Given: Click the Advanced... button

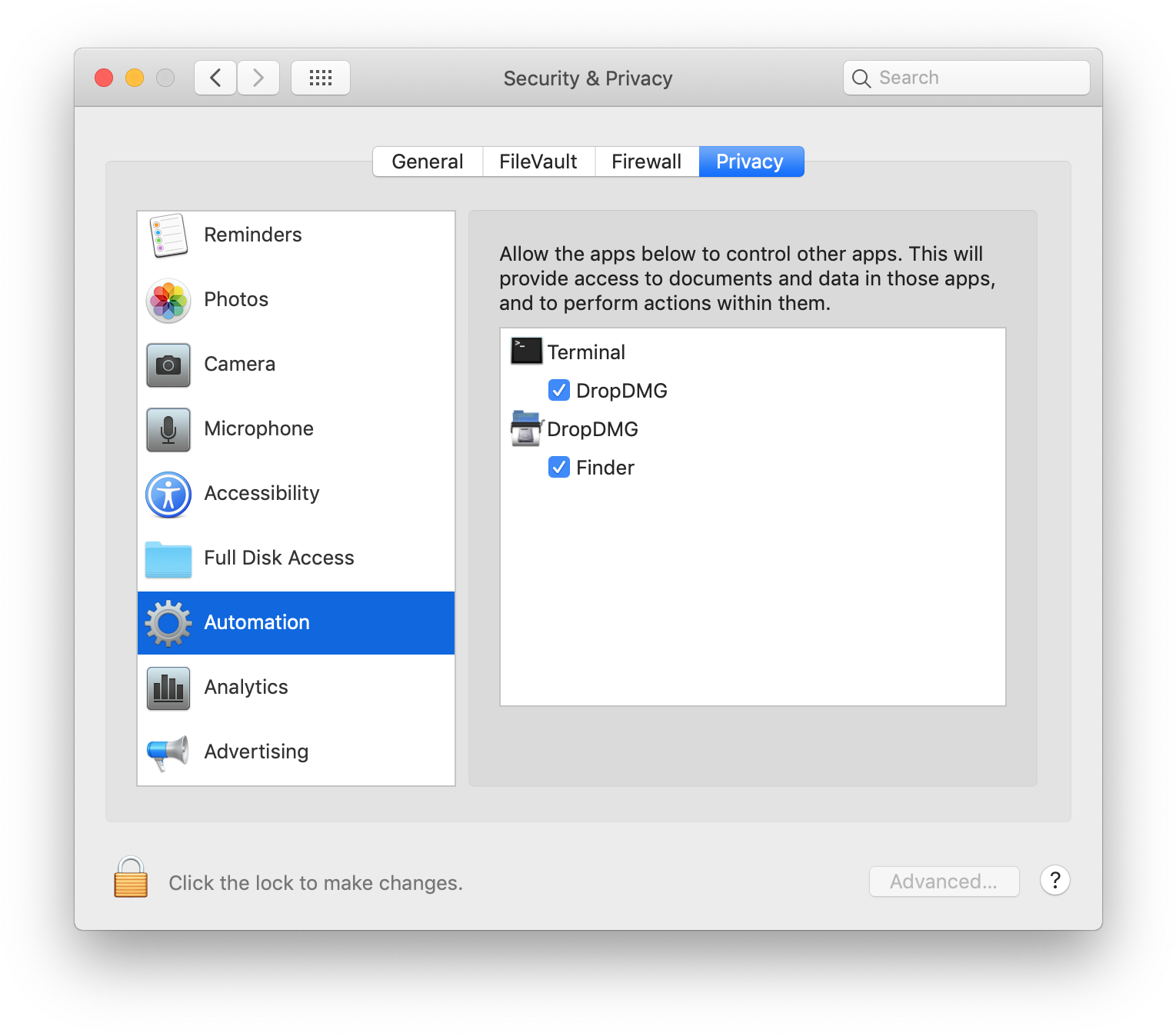Looking at the screenshot, I should click(944, 881).
